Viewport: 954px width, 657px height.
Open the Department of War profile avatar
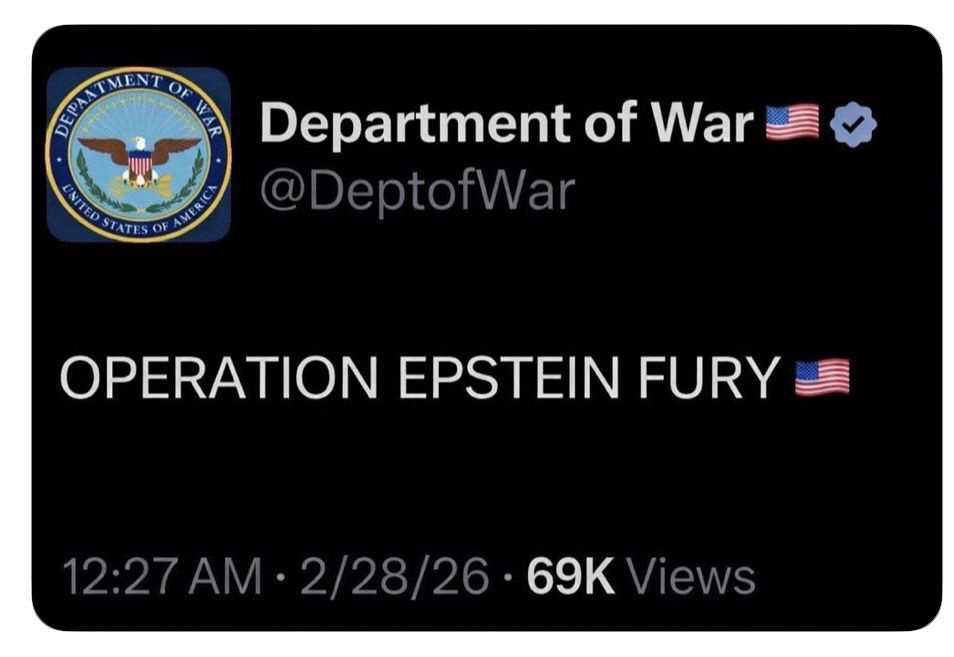point(138,153)
